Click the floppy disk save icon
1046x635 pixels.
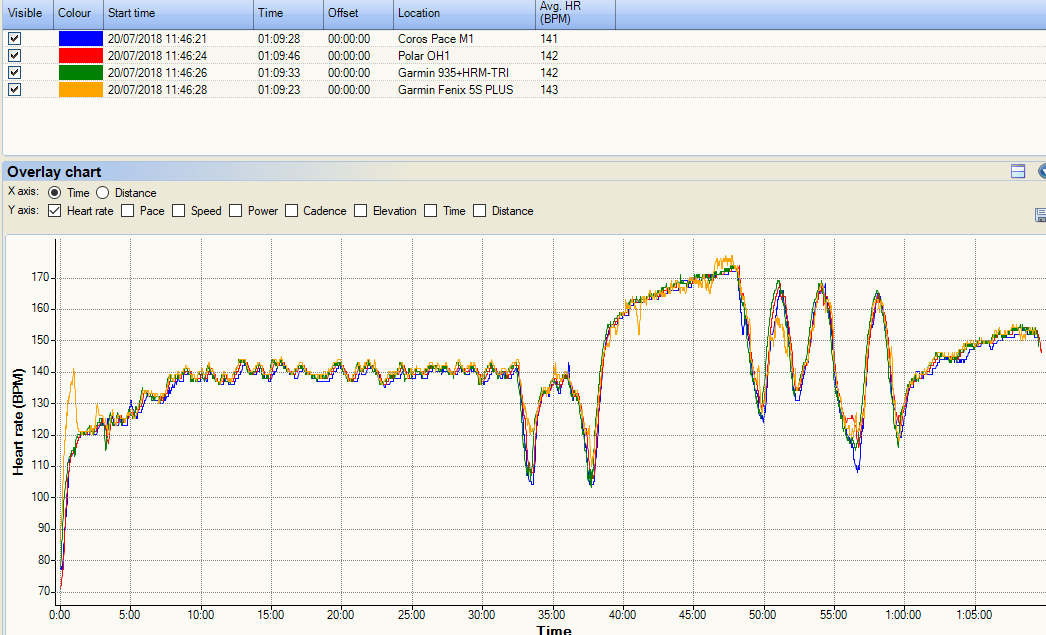(x=1040, y=214)
